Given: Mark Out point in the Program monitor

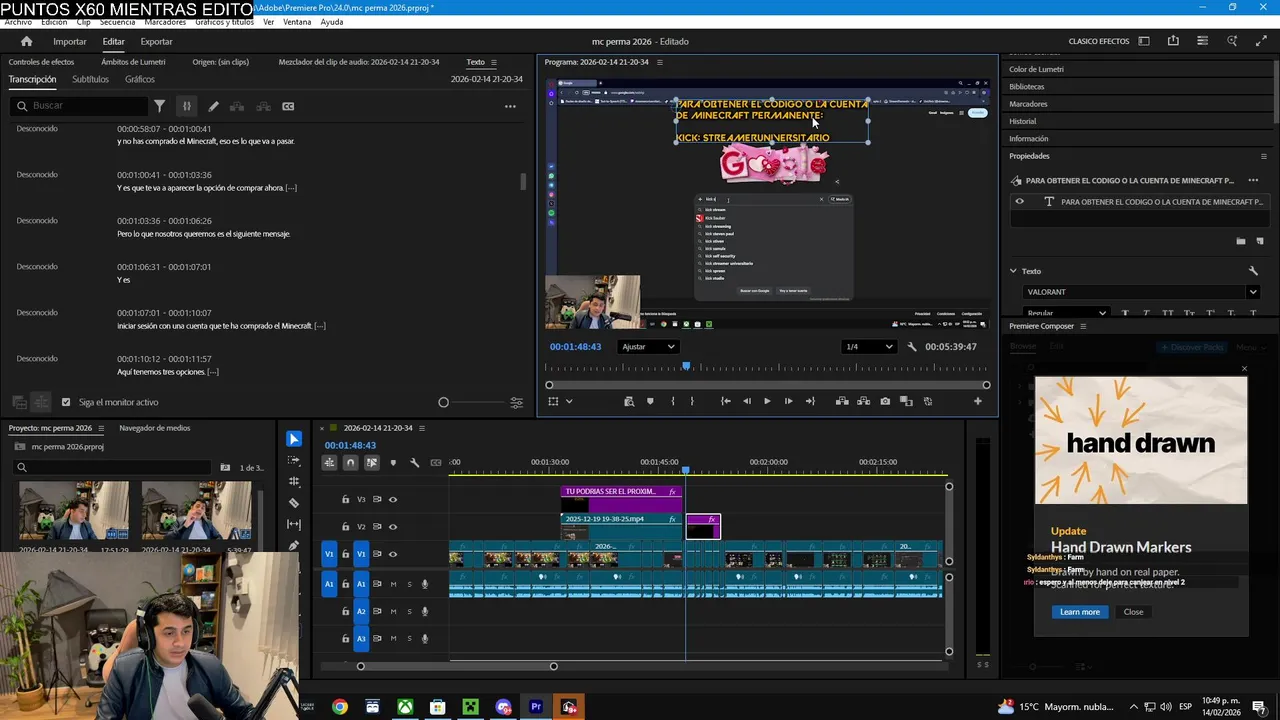Looking at the screenshot, I should [x=692, y=401].
